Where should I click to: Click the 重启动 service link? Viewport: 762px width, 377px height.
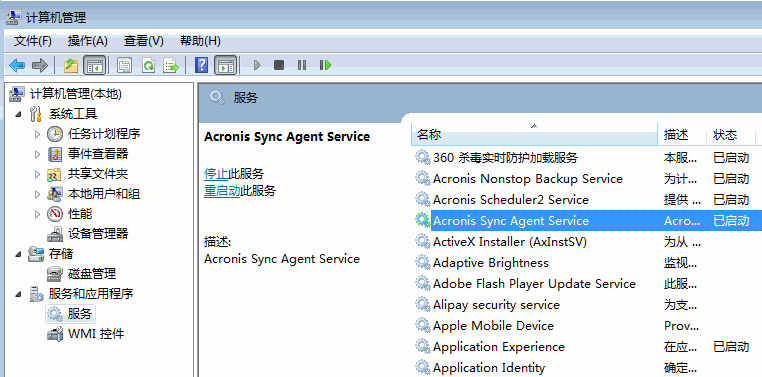[x=222, y=191]
